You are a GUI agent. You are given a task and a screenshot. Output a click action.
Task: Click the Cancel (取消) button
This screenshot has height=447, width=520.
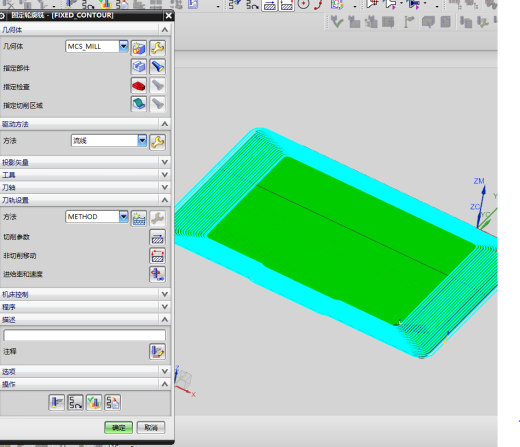151,428
